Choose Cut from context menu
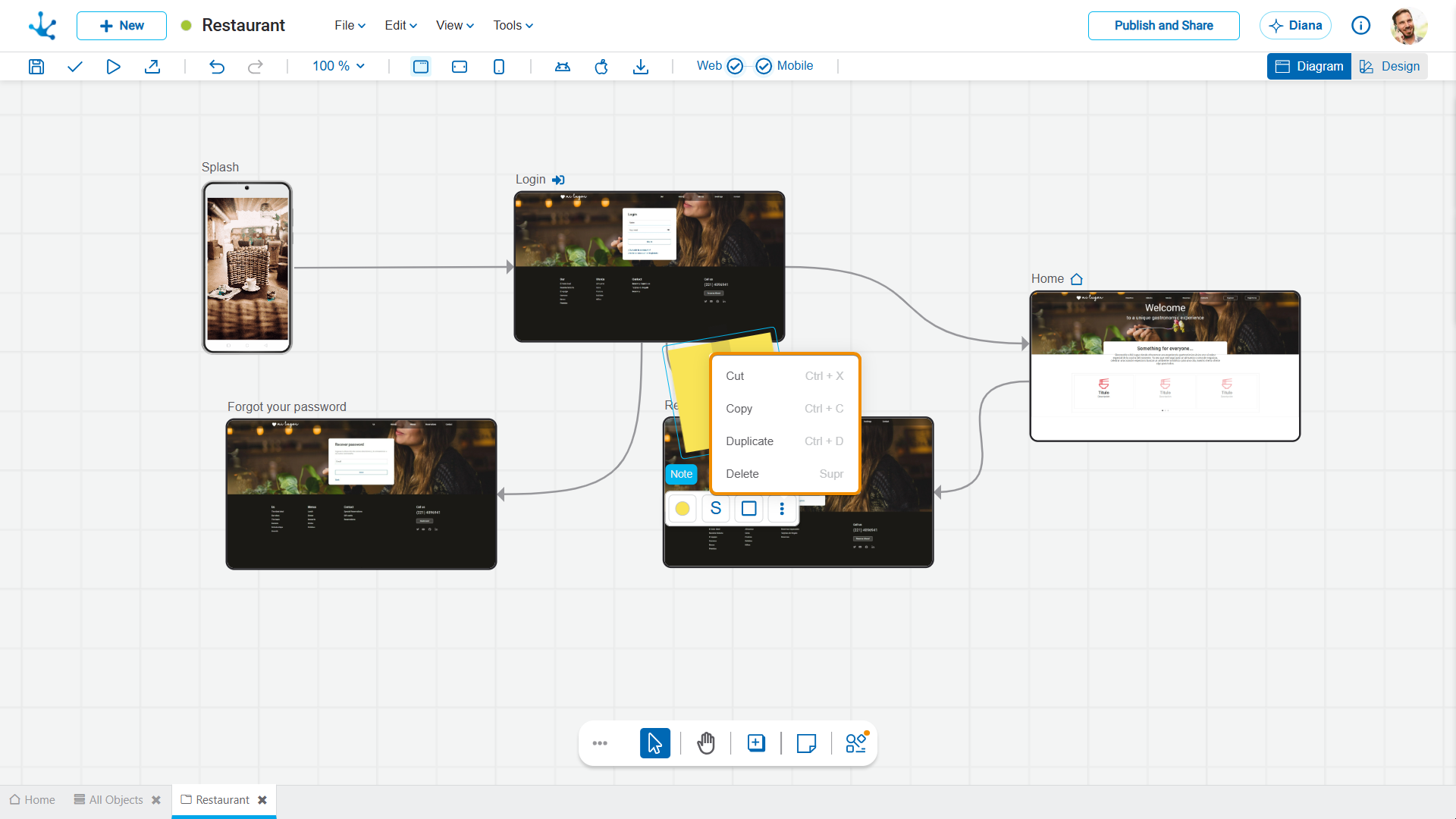This screenshot has width=1456, height=819. [785, 376]
